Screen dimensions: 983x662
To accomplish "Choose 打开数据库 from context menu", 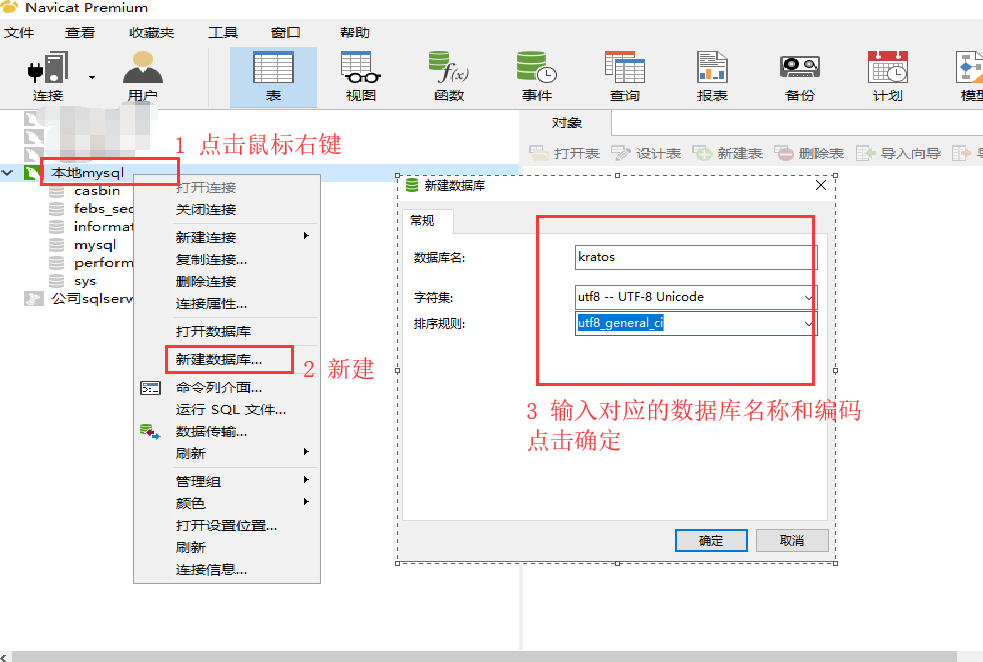I will coord(213,331).
